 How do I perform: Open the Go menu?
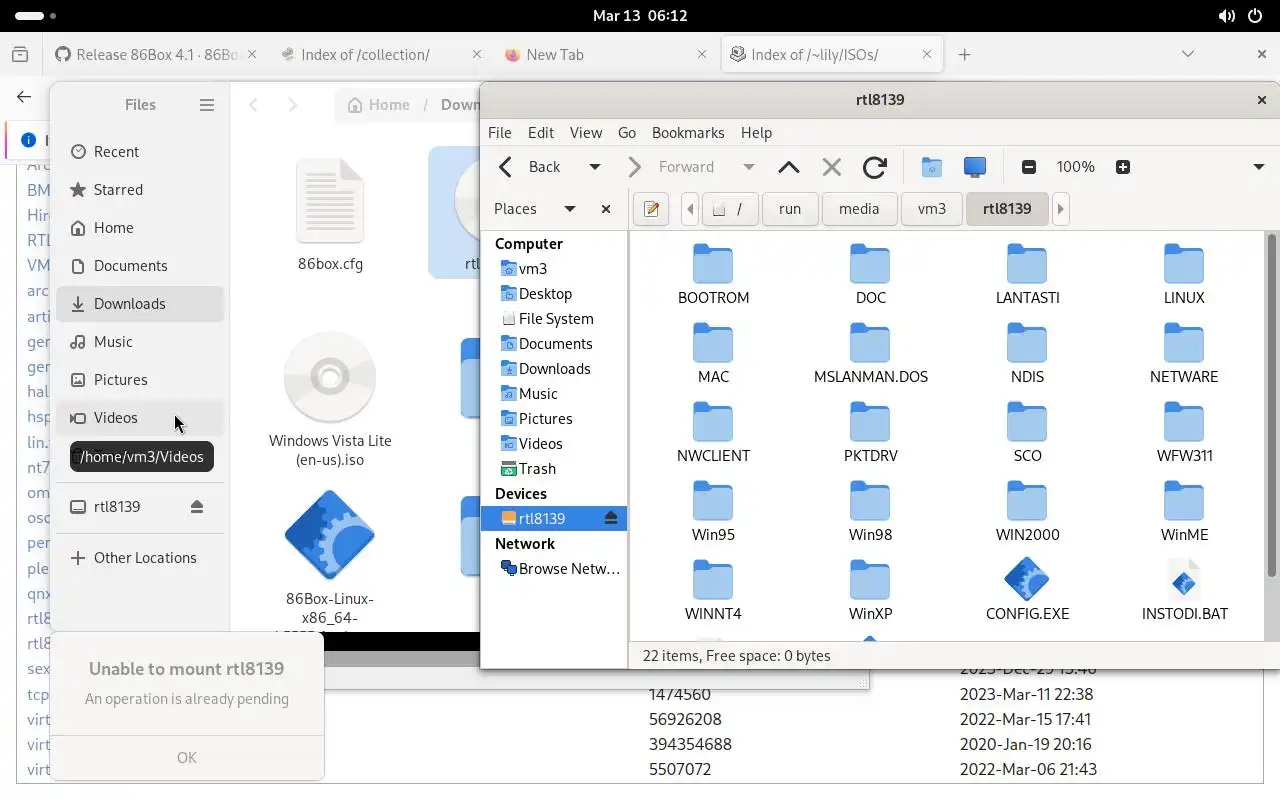tap(627, 132)
